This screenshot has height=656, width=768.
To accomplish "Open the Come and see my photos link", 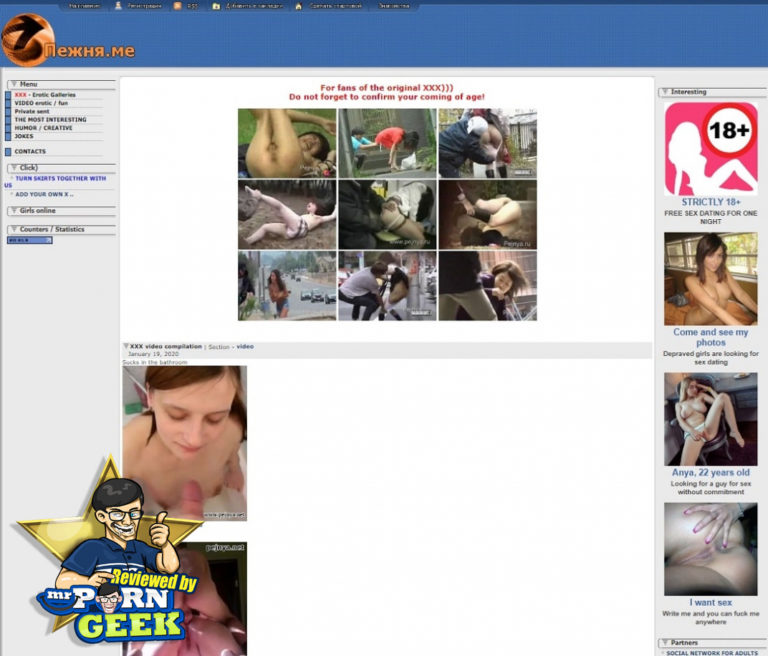I will click(x=711, y=337).
